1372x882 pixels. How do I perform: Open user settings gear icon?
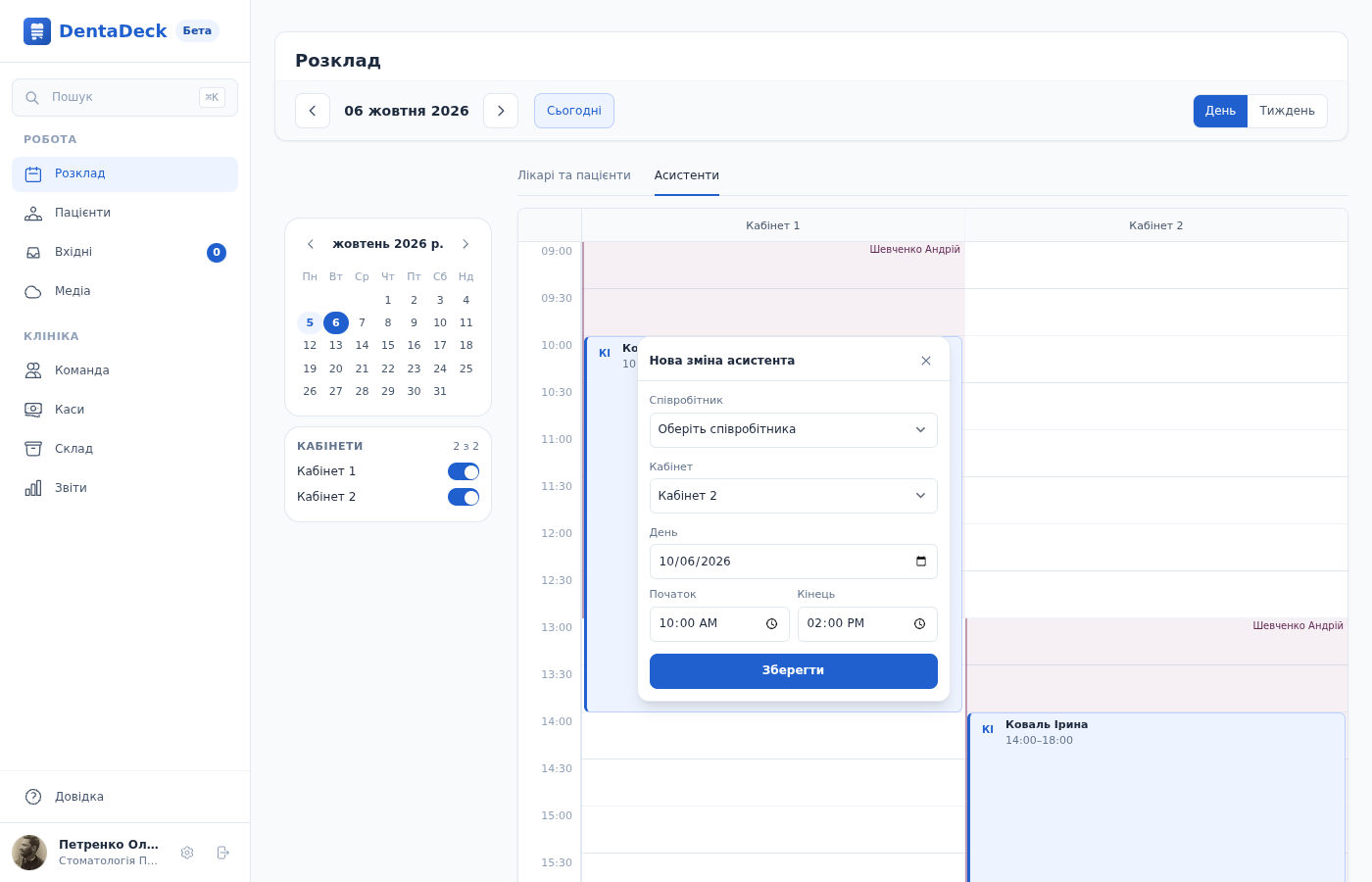[x=187, y=853]
